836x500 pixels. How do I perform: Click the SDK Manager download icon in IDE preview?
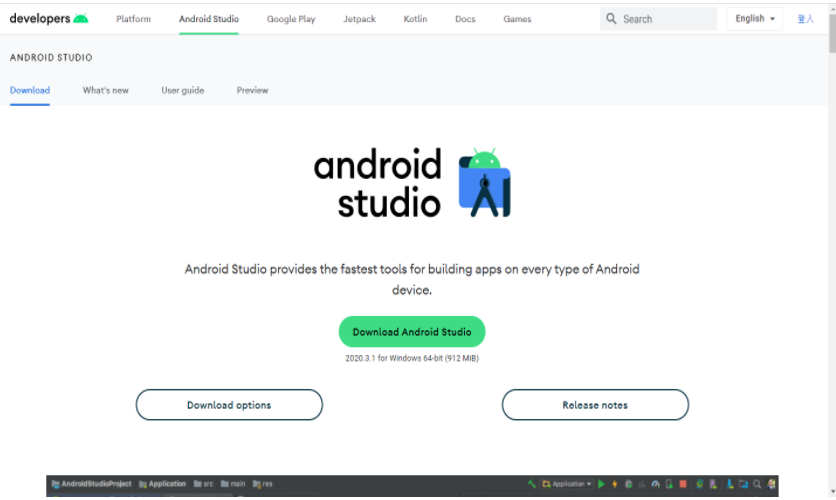[730, 484]
